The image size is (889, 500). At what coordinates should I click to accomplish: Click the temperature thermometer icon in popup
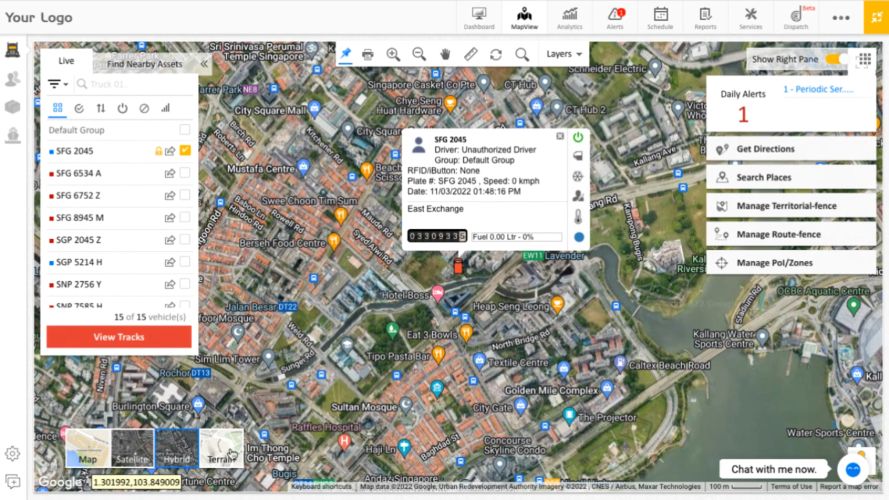tap(578, 216)
